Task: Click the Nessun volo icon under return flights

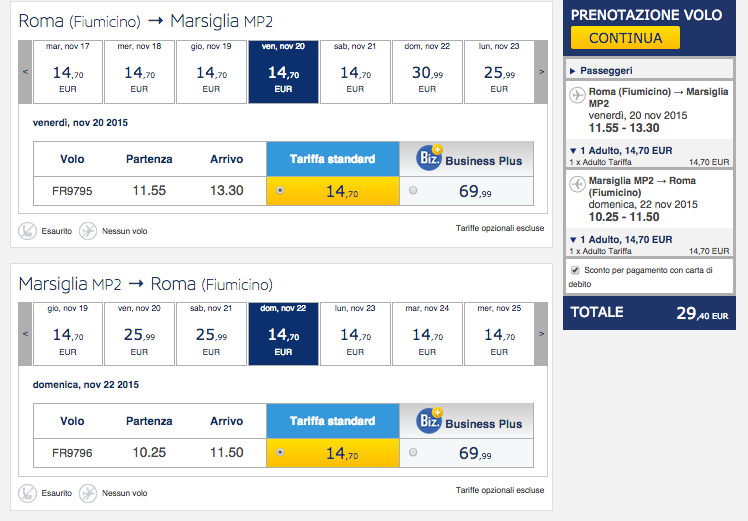Action: tap(88, 493)
